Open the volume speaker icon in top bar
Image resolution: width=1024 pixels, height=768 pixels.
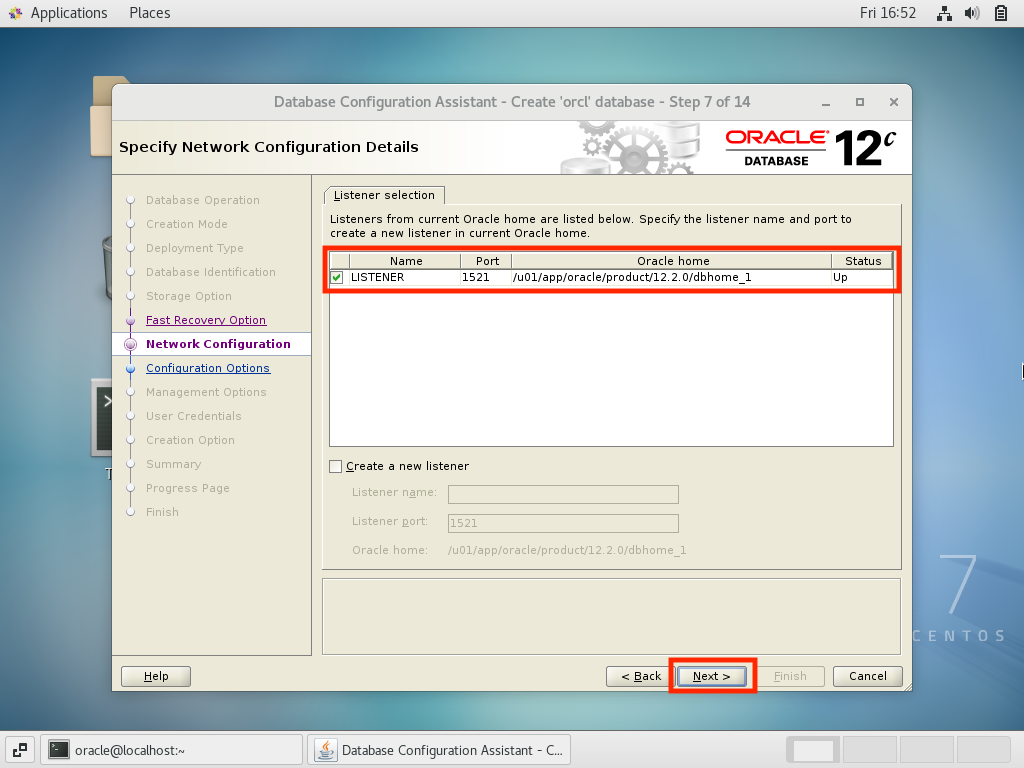pyautogui.click(x=972, y=13)
